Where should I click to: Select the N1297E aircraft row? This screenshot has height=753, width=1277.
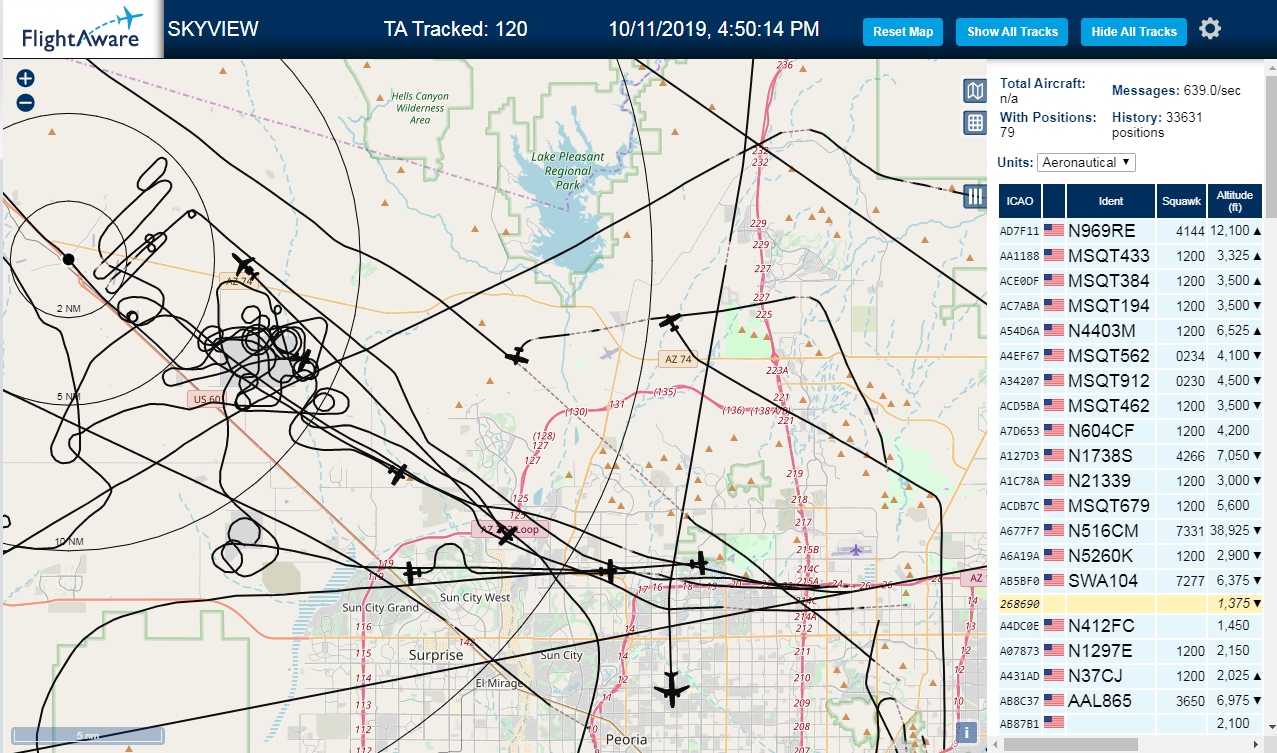pyautogui.click(x=1131, y=651)
